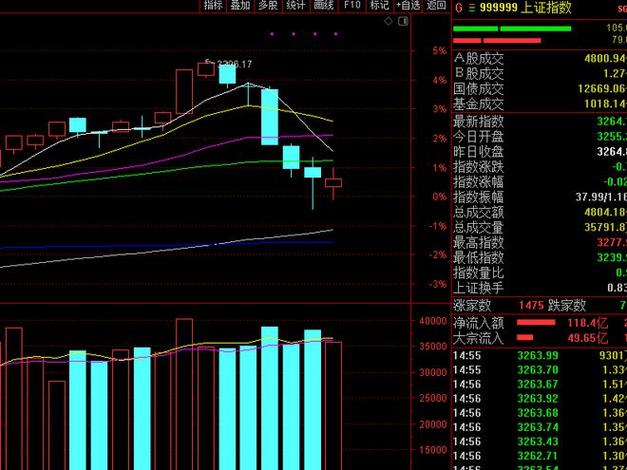Click the 上证换手 row label
The image size is (627, 470).
coord(478,288)
